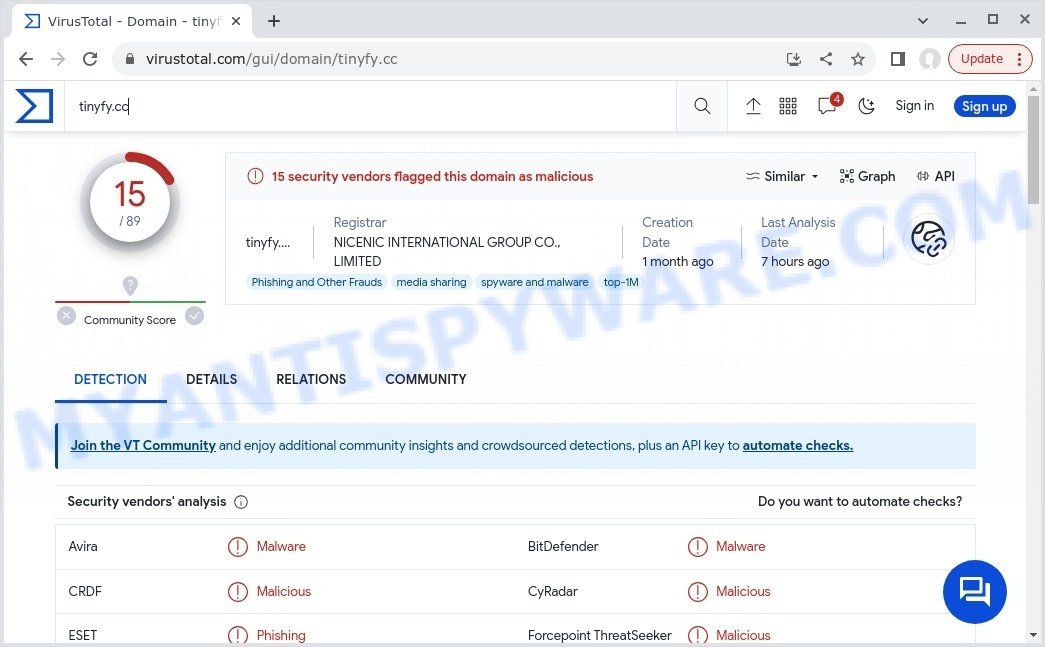This screenshot has width=1045, height=647.
Task: Click the CyRadar Malicious alert icon
Action: tap(697, 591)
